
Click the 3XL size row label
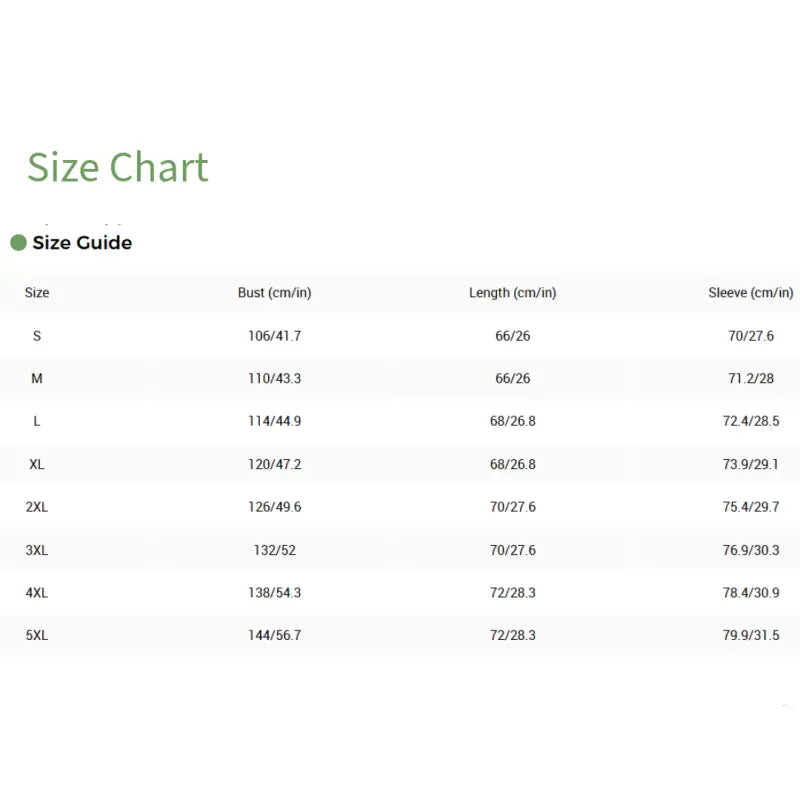37,550
